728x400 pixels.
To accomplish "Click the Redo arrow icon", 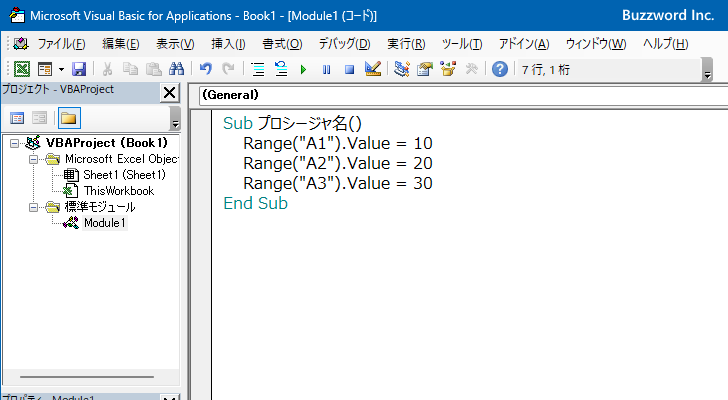I will coord(228,69).
